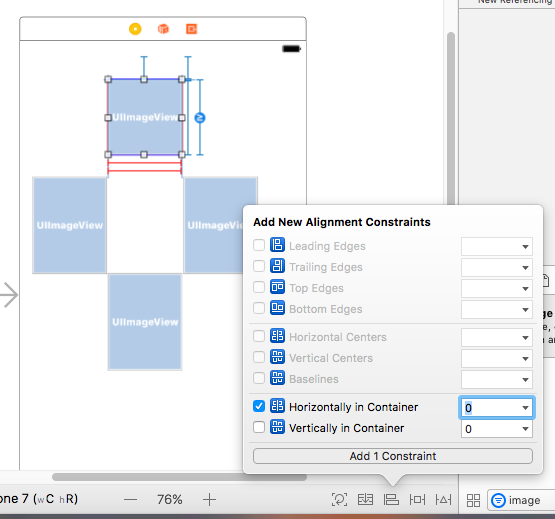Open Vertically in Container value dropdown arrow
555x519 pixels.
pyautogui.click(x=526, y=429)
